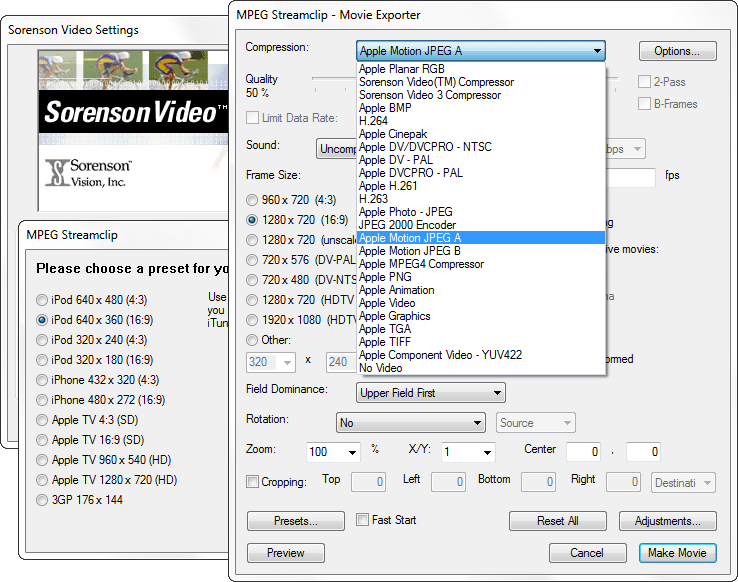Open the Options... button
Viewport: 738px width, 582px height.
click(x=677, y=51)
